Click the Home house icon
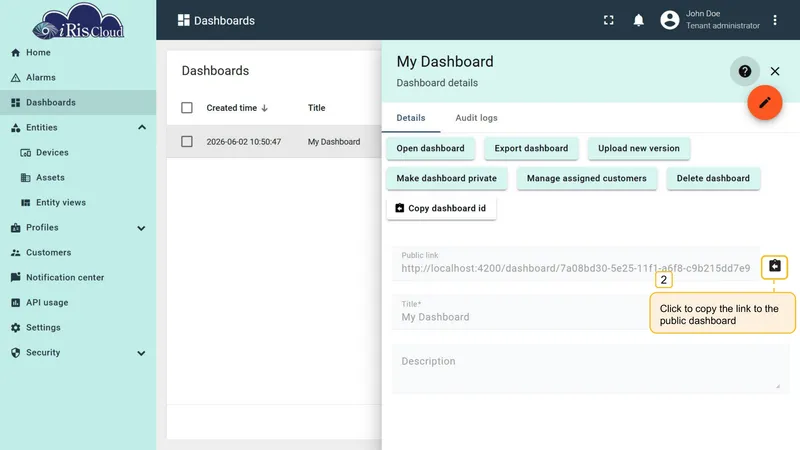Image resolution: width=800 pixels, height=450 pixels. click(16, 53)
